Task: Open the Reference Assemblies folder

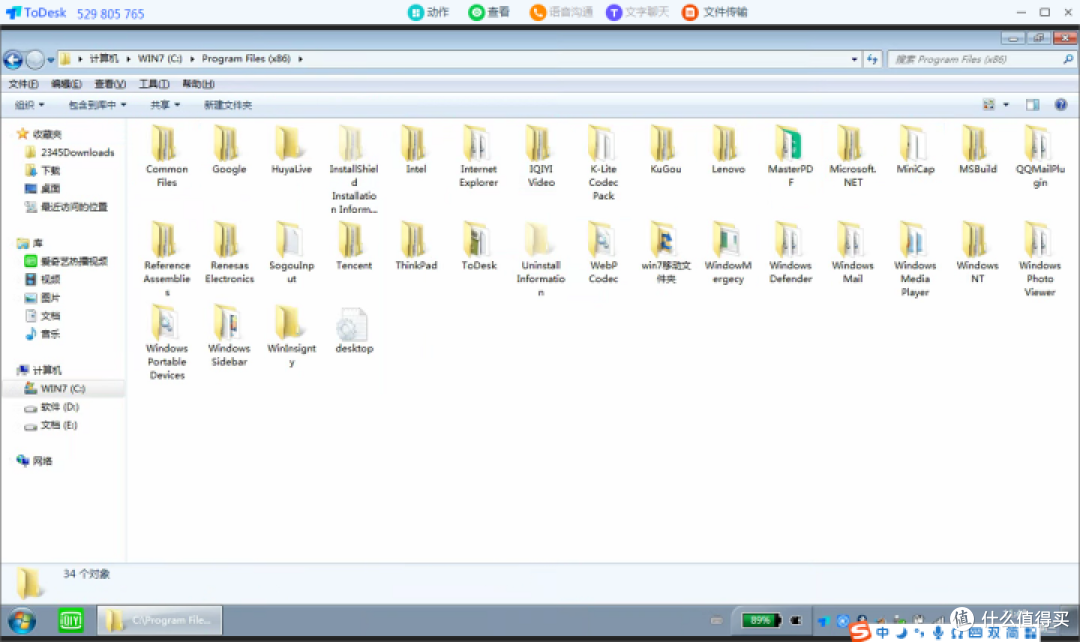Action: [166, 260]
